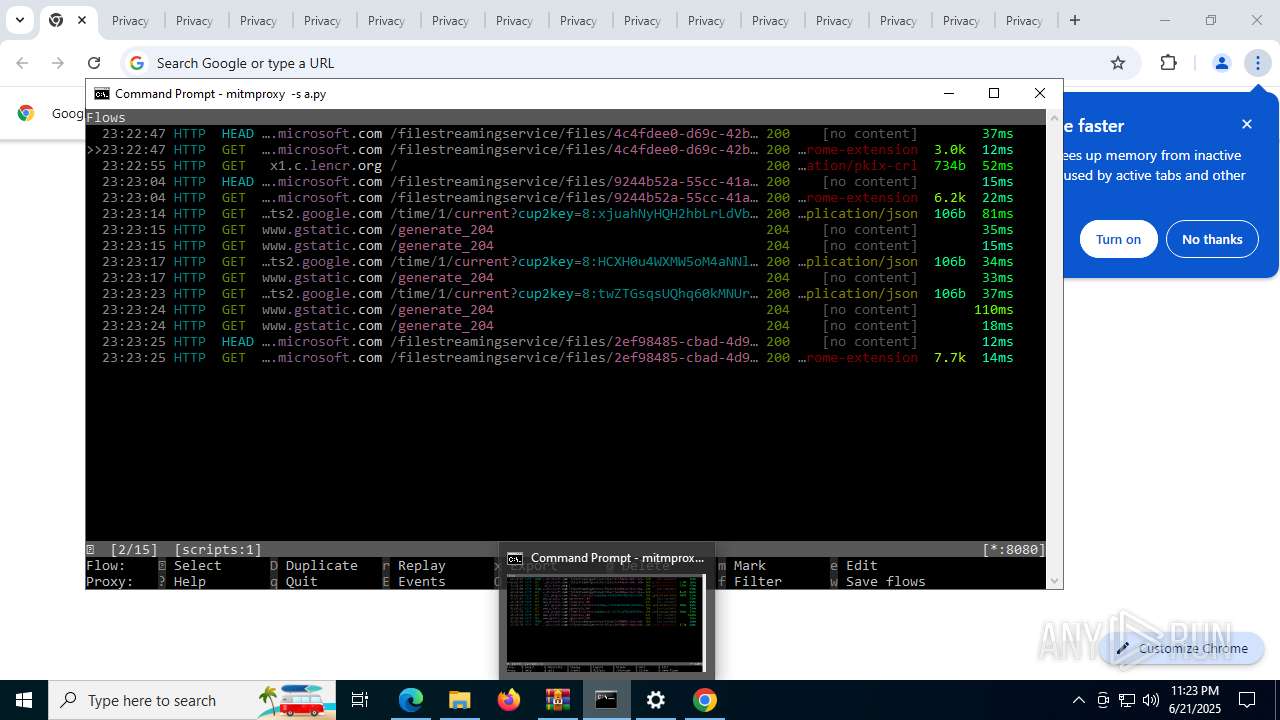
Task: Switch to the last Privacy tab
Action: [x=1024, y=20]
